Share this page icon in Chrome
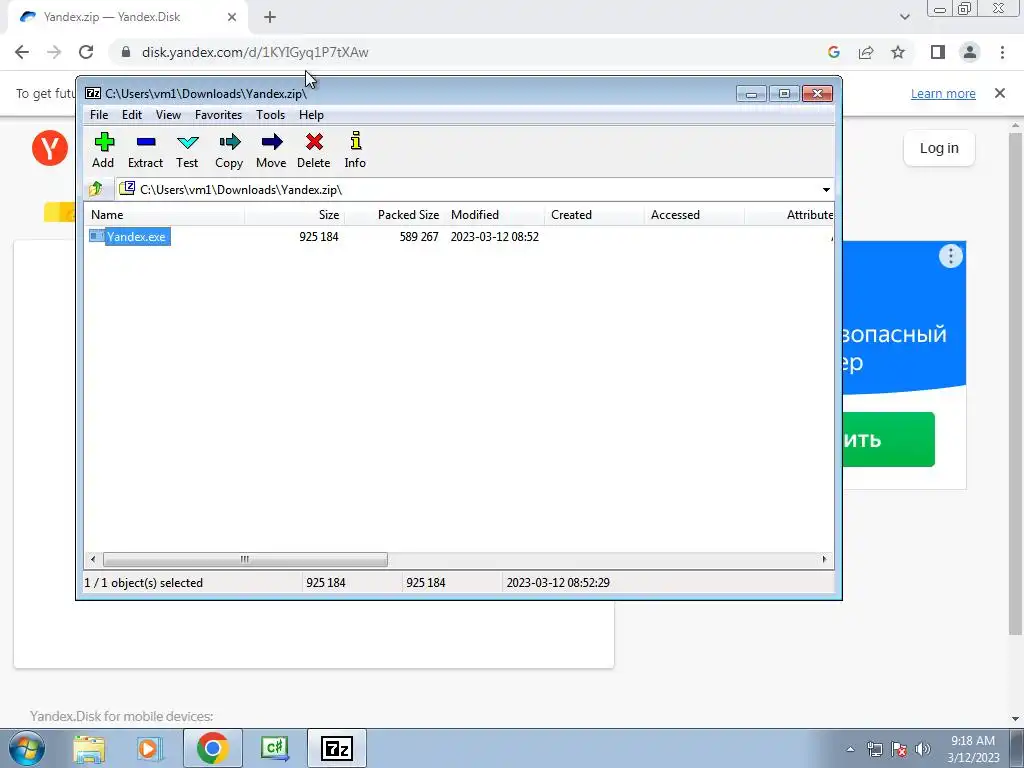Viewport: 1024px width, 768px height. 866,52
